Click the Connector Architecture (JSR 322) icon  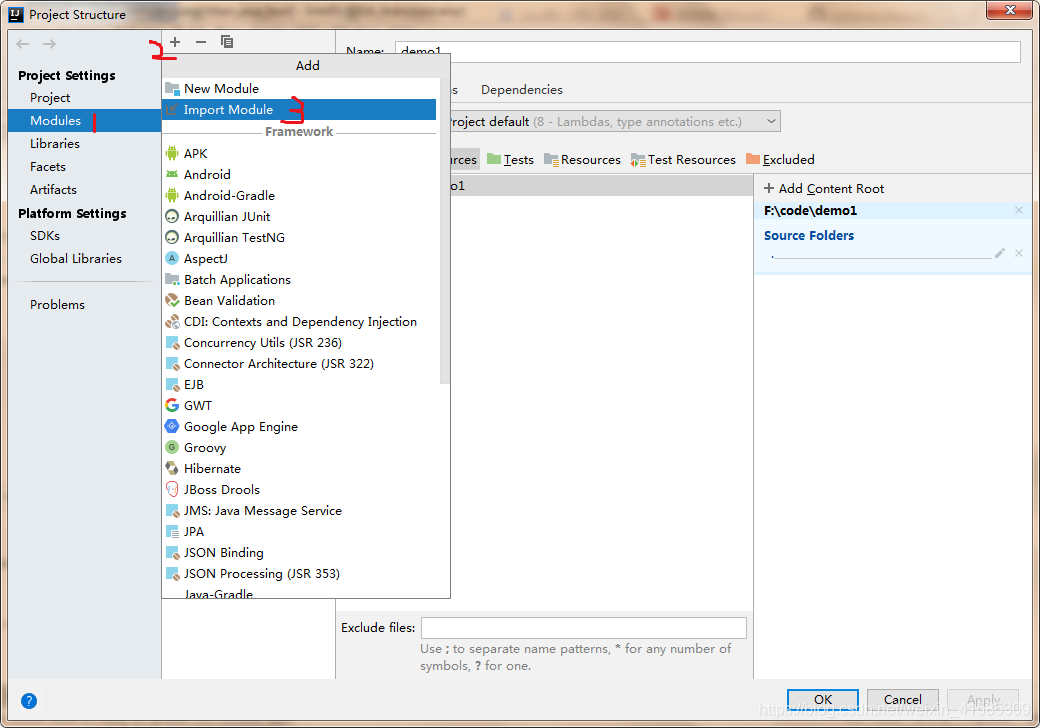(172, 363)
